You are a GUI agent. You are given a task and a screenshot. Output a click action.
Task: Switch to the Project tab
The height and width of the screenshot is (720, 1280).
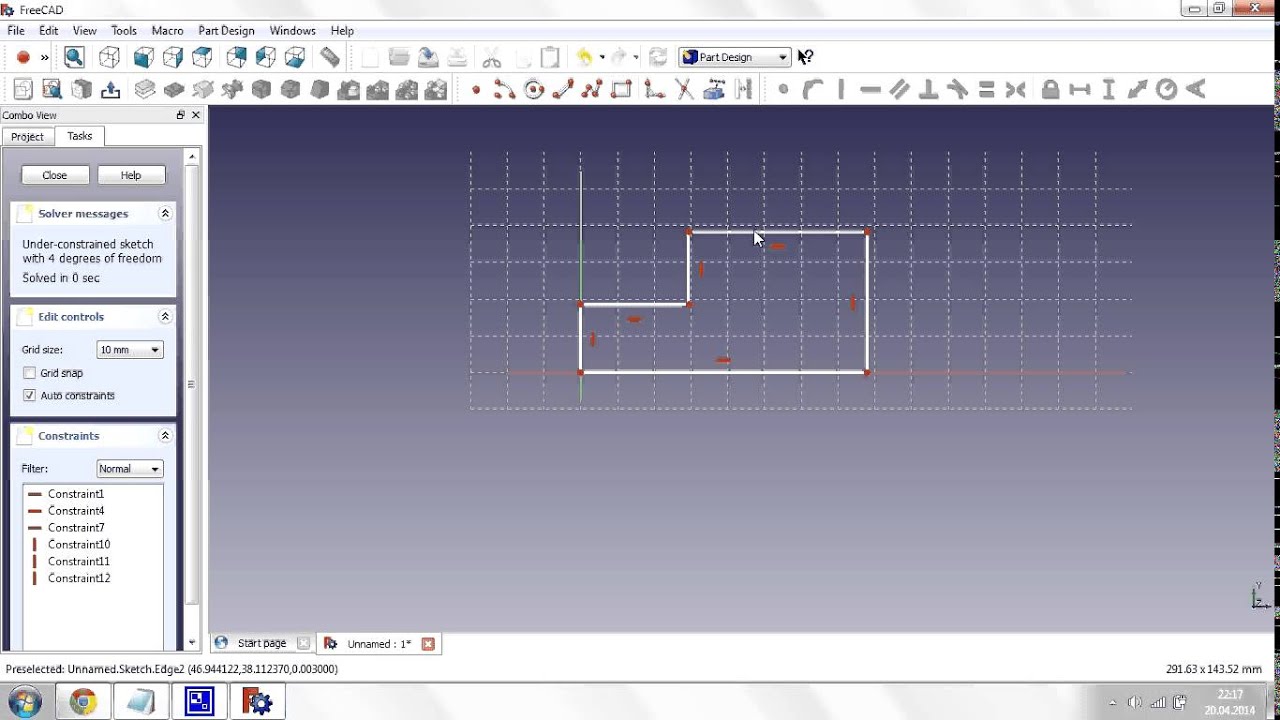click(x=27, y=136)
